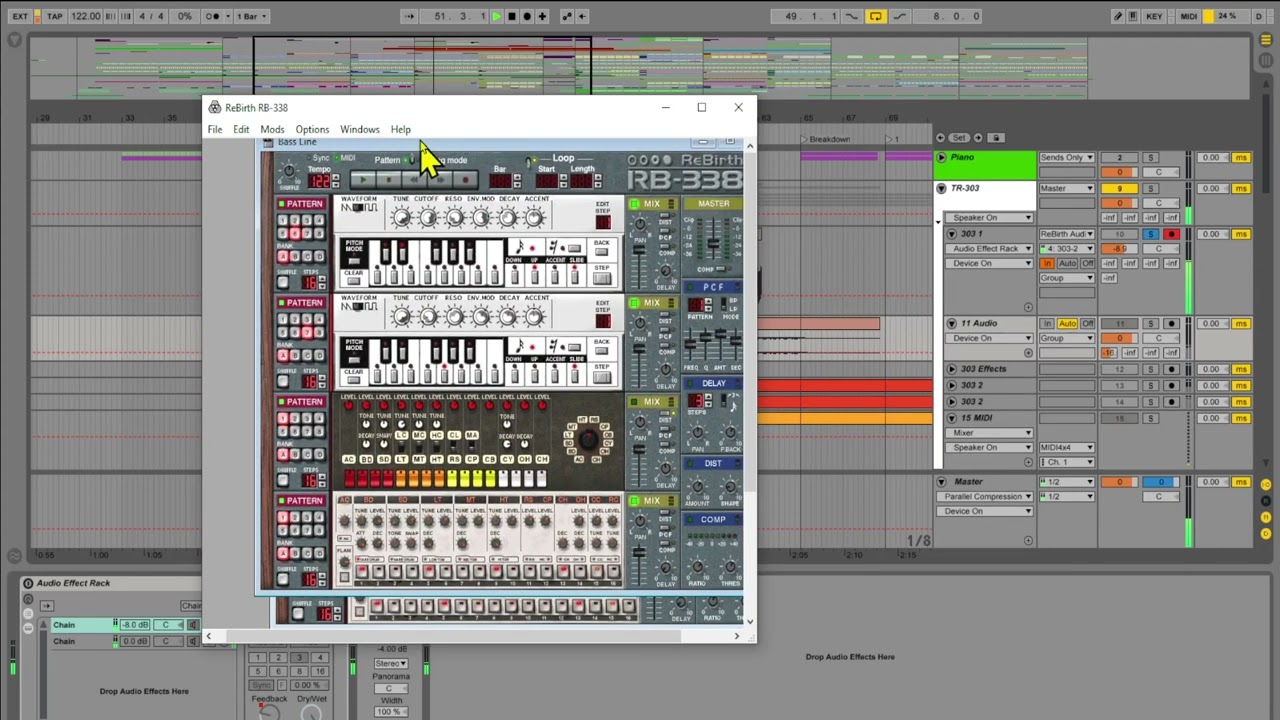The height and width of the screenshot is (720, 1280).
Task: Solo the Piano track
Action: [x=1151, y=158]
